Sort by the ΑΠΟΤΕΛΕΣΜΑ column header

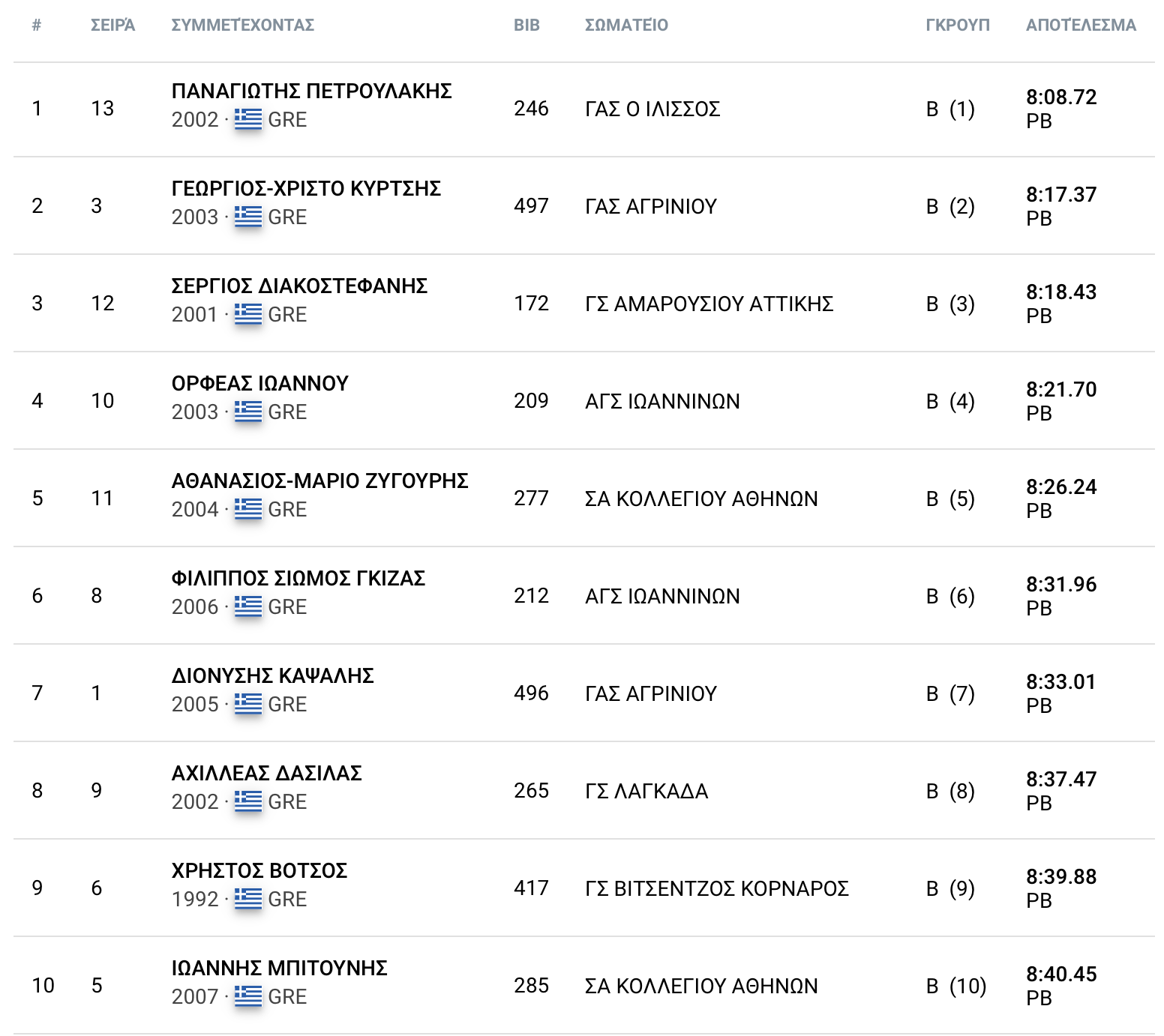(x=1080, y=25)
